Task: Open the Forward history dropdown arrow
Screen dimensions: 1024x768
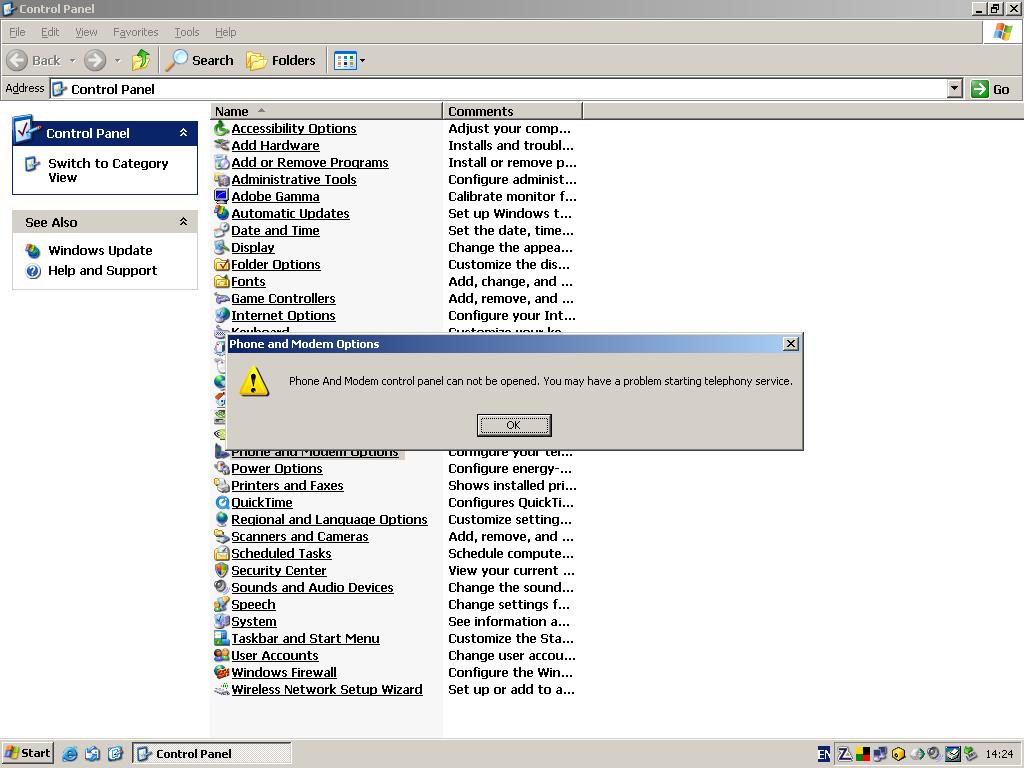Action: coord(118,61)
